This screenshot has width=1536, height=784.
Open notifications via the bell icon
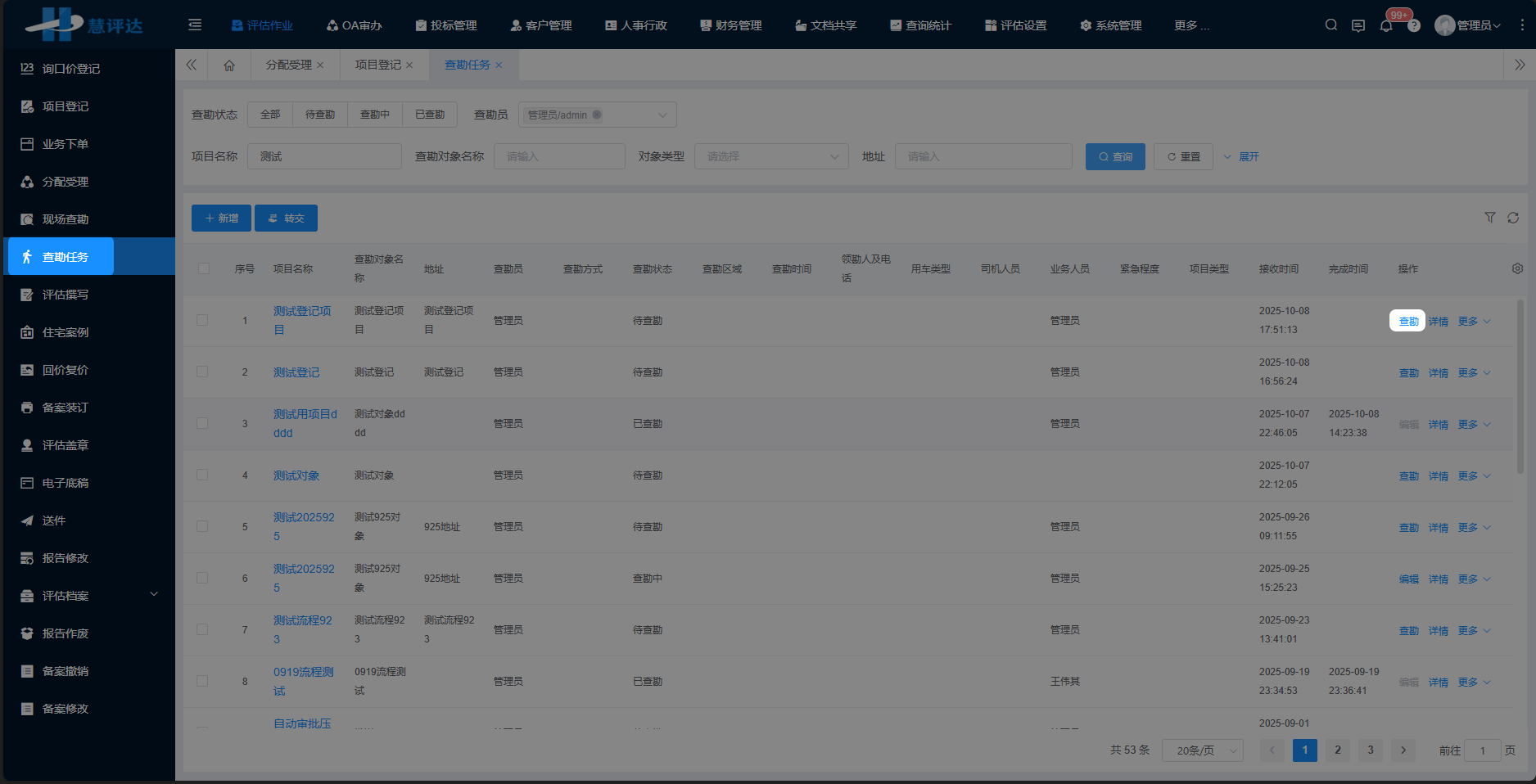click(1386, 25)
